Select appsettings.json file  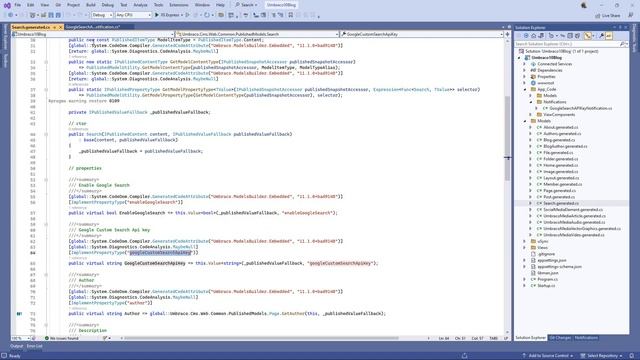pyautogui.click(x=551, y=260)
